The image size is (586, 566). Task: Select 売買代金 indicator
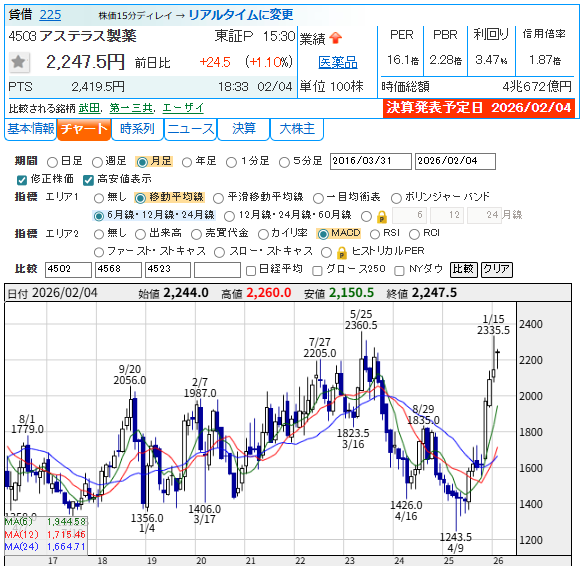click(x=196, y=234)
